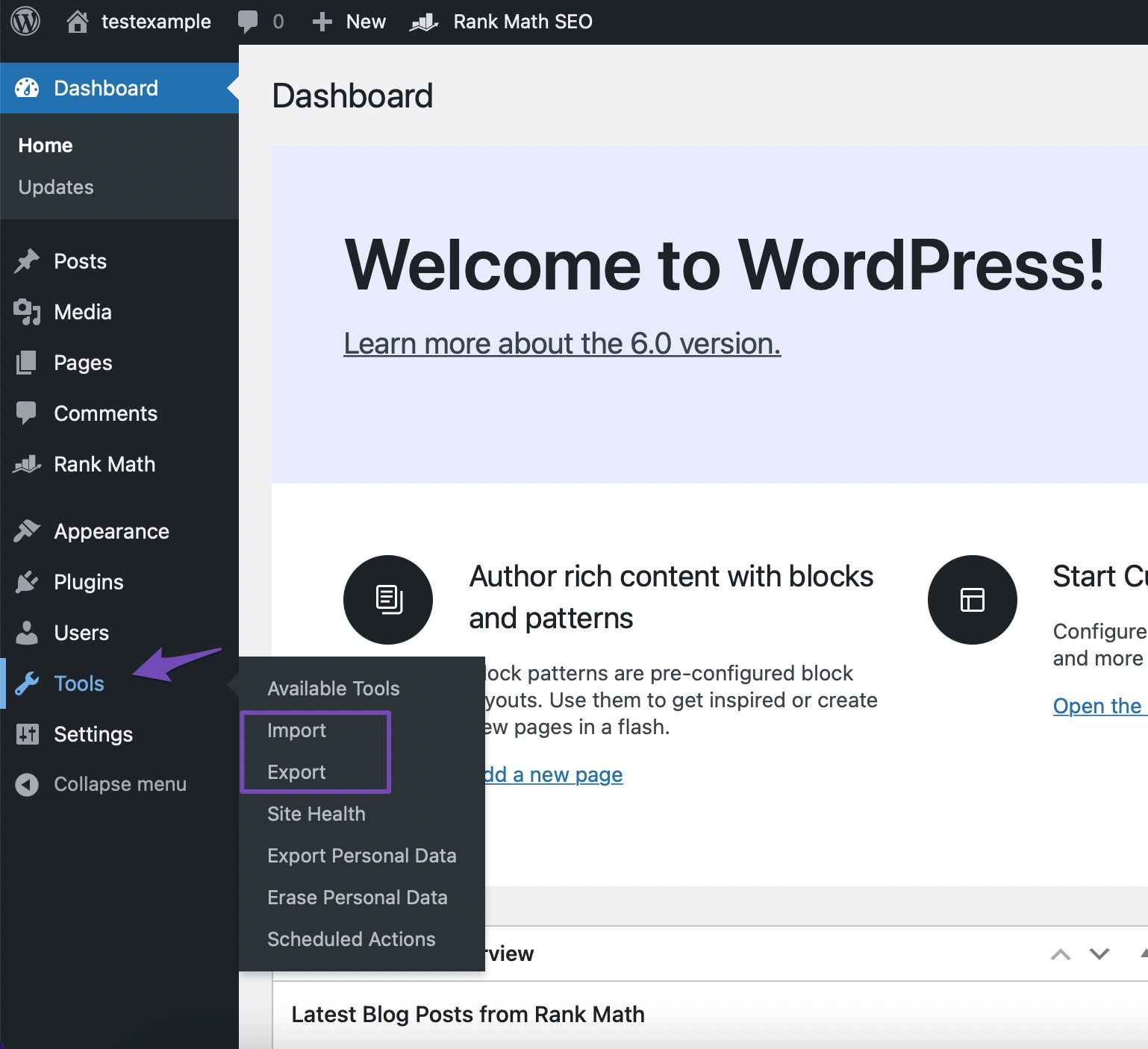Click the Plugins plug icon
Viewport: 1148px width, 1049px height.
[27, 582]
